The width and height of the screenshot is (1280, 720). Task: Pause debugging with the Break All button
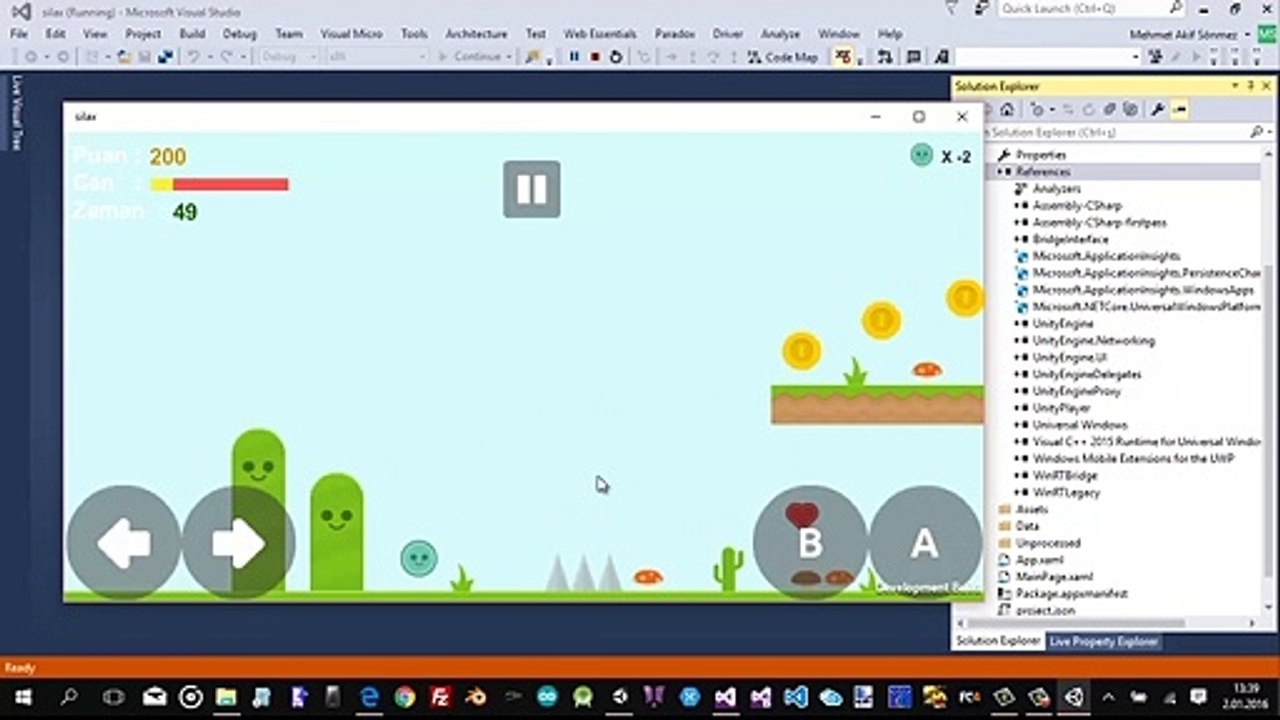(x=575, y=57)
